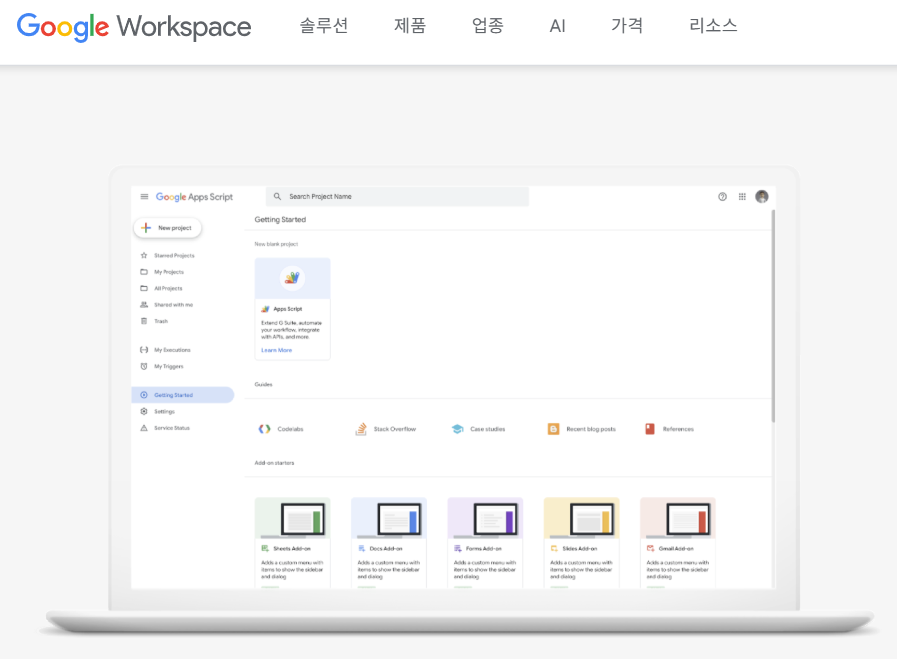Go to the 가격 page
Screen dimensions: 897x659
point(627,25)
